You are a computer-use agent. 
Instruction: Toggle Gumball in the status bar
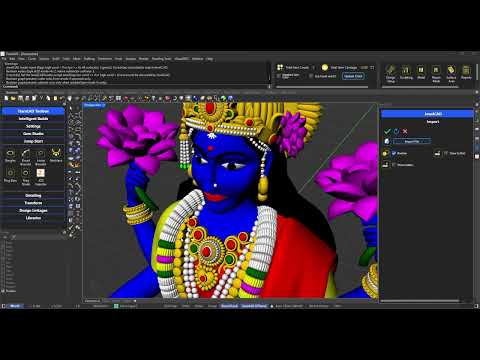pyautogui.click(x=254, y=306)
